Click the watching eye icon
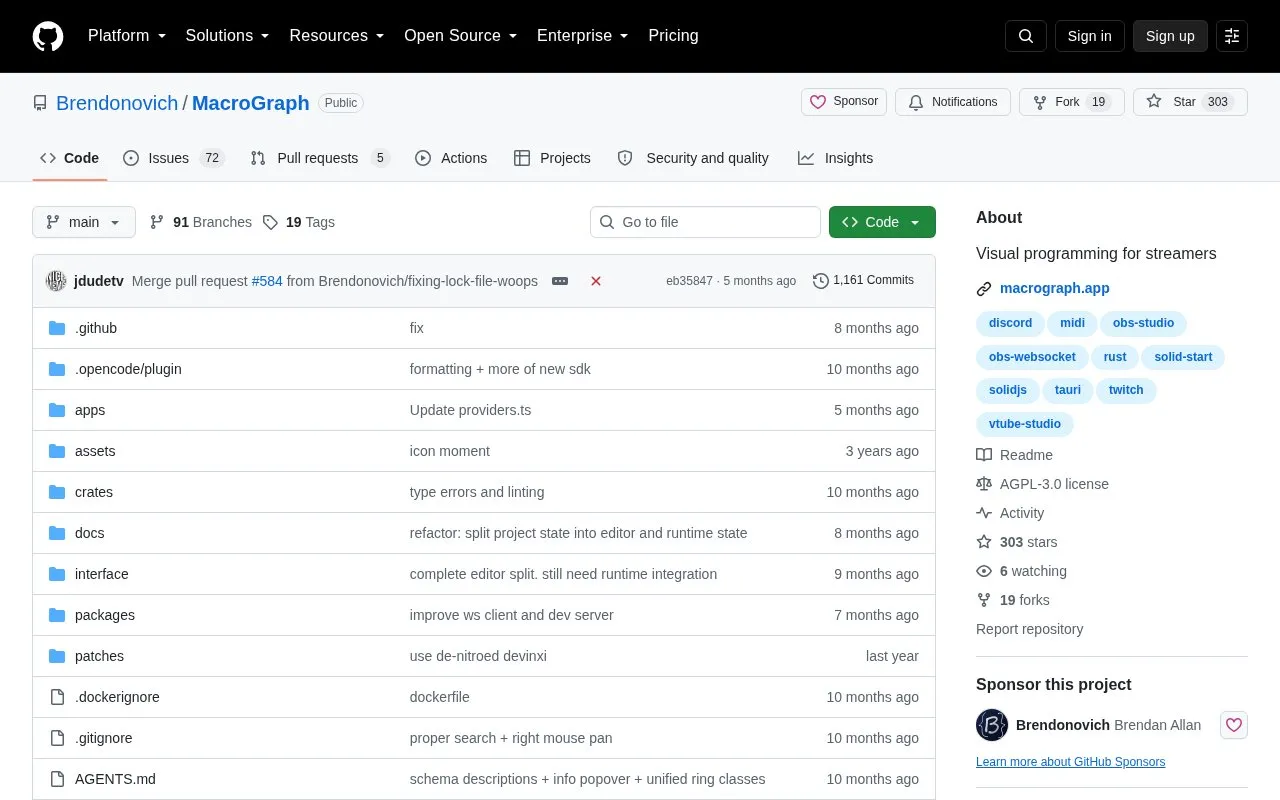Screen dimensions: 1280x800 tap(984, 571)
